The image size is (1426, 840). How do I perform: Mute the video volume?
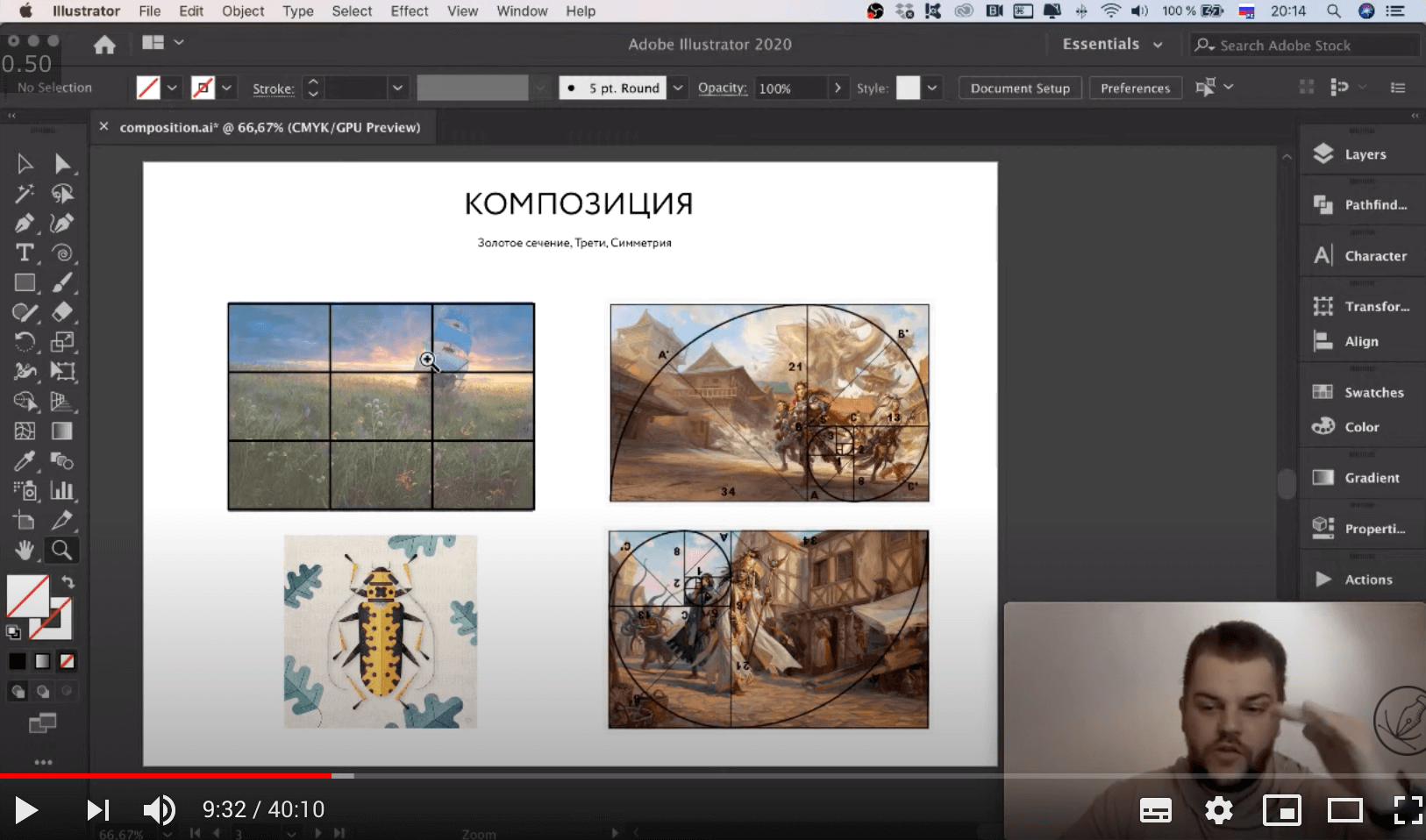click(159, 809)
